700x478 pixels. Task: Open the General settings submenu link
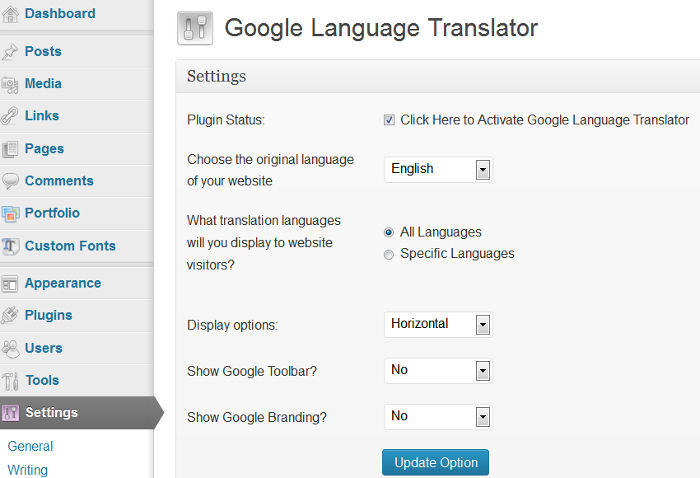tap(30, 446)
